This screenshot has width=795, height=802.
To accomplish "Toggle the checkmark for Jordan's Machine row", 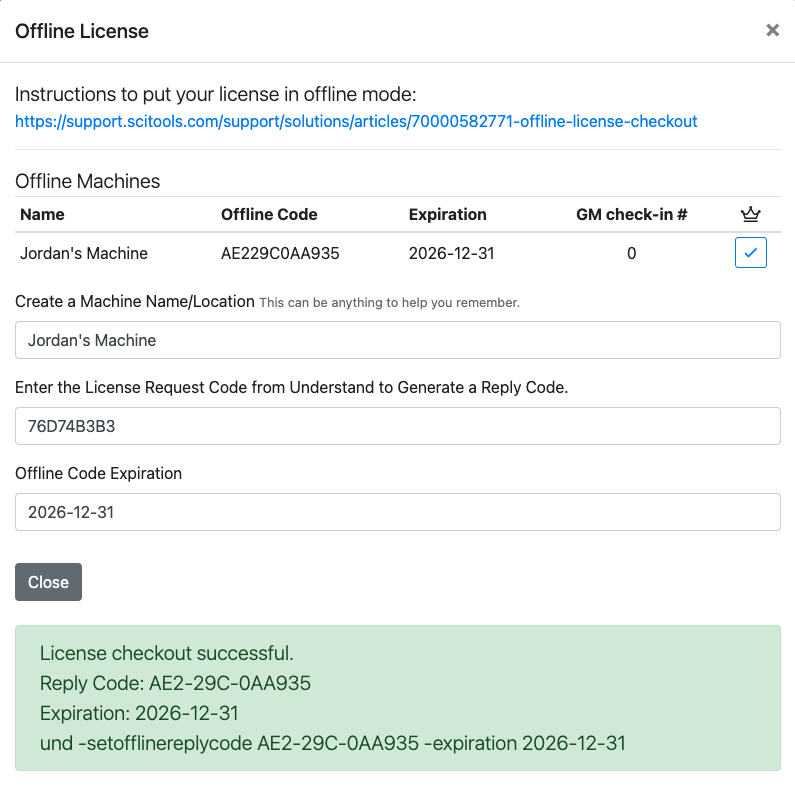I will pyautogui.click(x=750, y=253).
